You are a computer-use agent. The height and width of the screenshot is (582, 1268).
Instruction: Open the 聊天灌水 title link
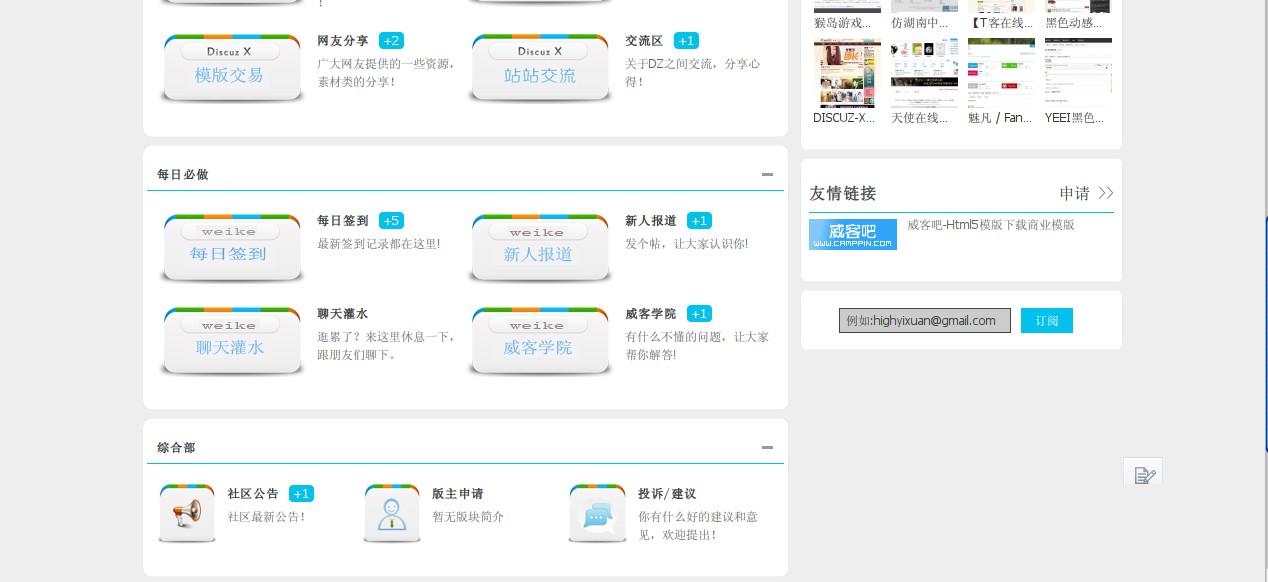point(343,314)
